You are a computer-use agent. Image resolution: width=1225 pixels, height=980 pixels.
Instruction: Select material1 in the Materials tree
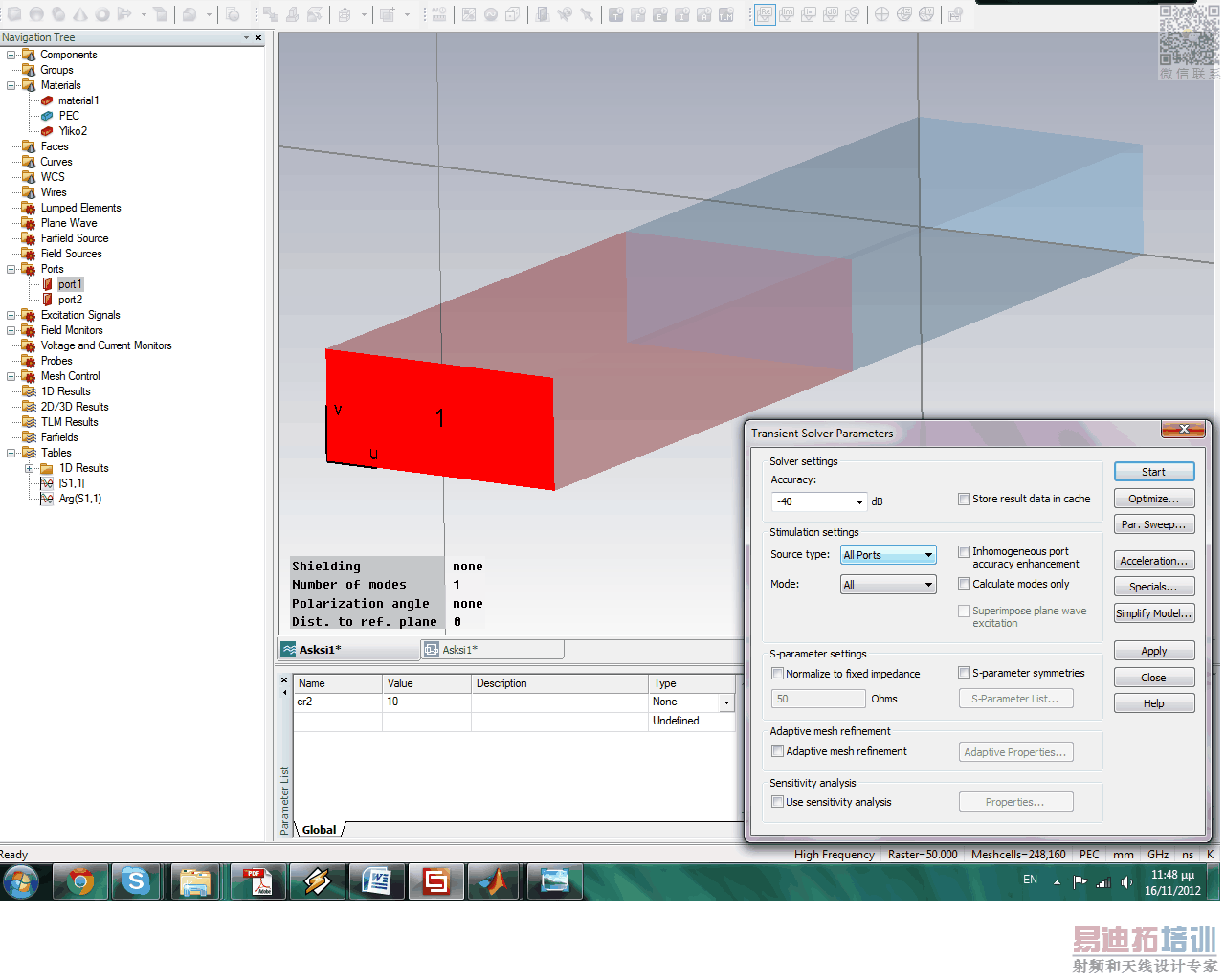coord(78,100)
